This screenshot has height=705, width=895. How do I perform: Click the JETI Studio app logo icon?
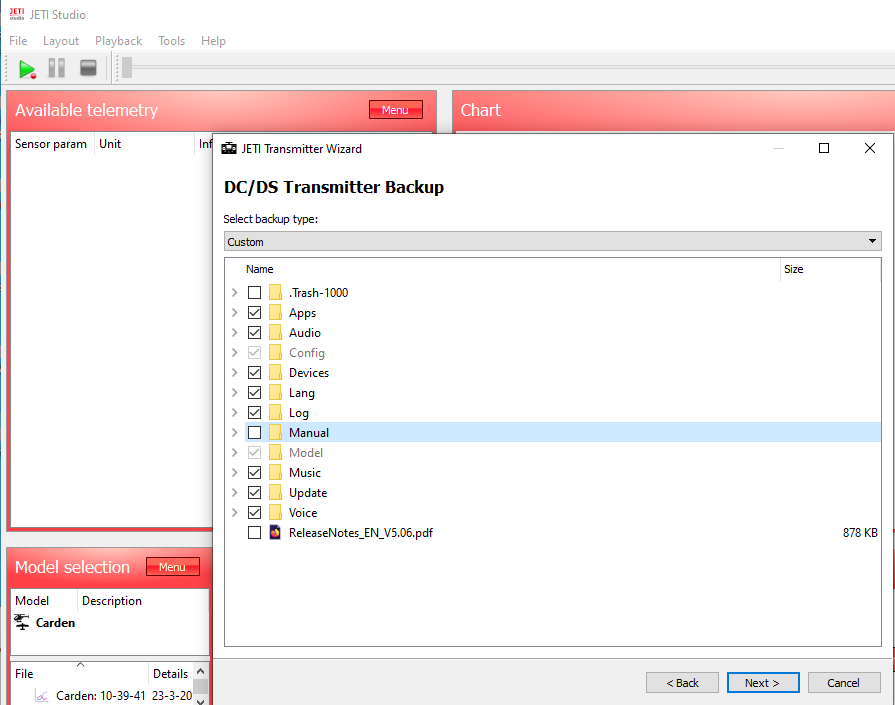[x=17, y=14]
